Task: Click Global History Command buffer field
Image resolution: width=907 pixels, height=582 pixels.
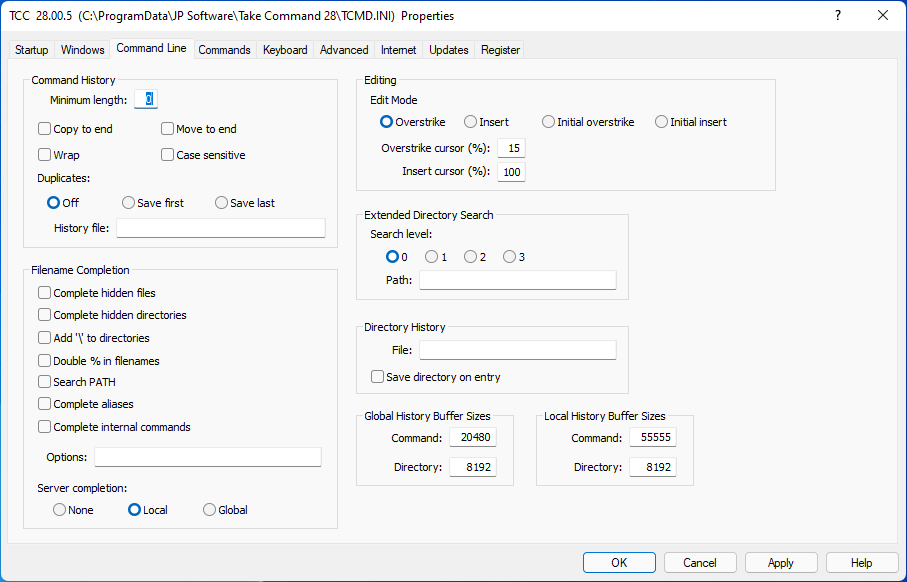Action: pos(473,437)
